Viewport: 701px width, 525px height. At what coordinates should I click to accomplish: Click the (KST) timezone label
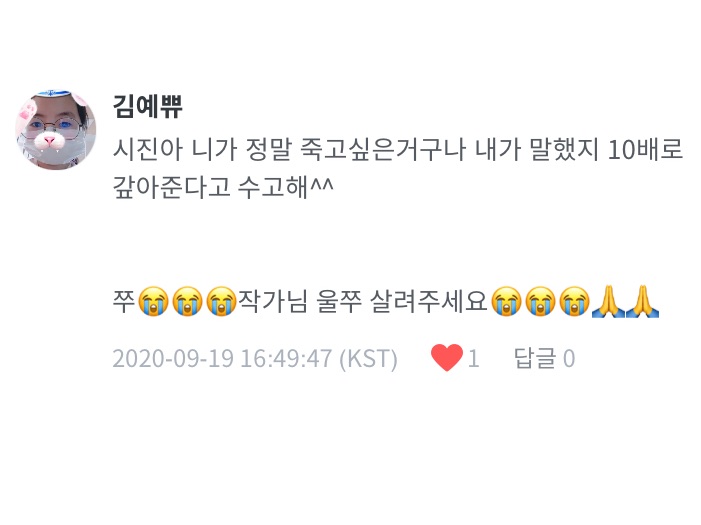point(368,359)
